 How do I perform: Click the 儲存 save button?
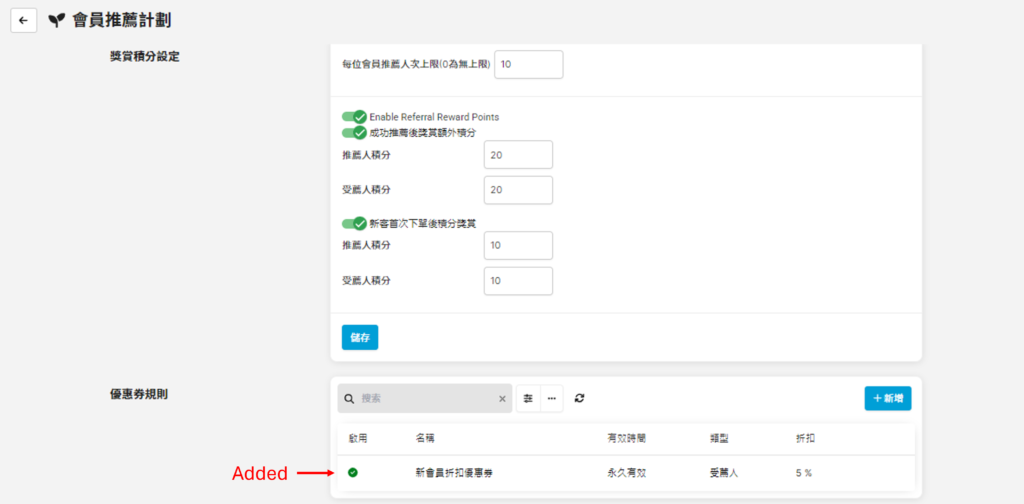pos(360,337)
